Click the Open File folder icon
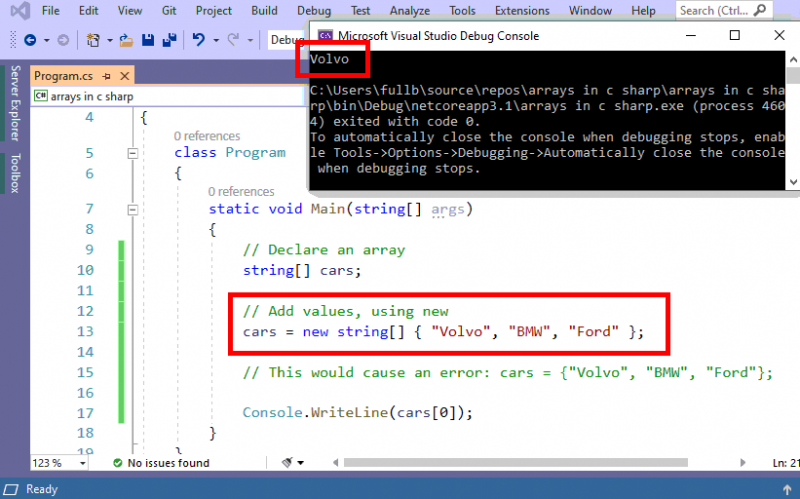The height and width of the screenshot is (499, 800). point(126,40)
